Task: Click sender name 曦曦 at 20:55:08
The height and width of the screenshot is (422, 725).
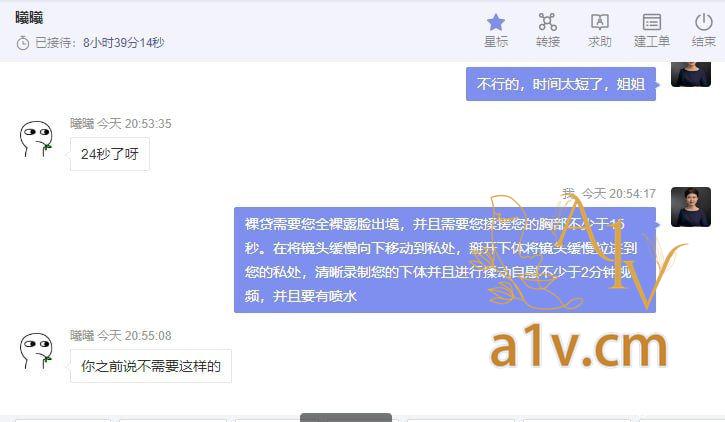Action: click(82, 336)
